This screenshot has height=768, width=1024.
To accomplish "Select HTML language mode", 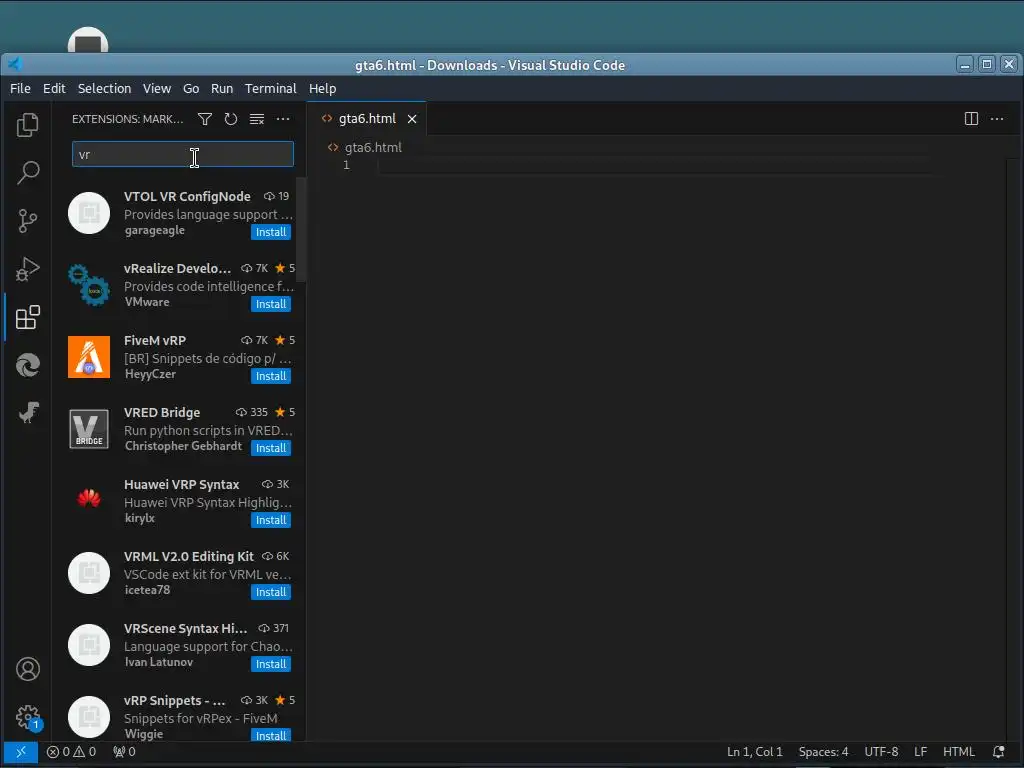I will 959,752.
